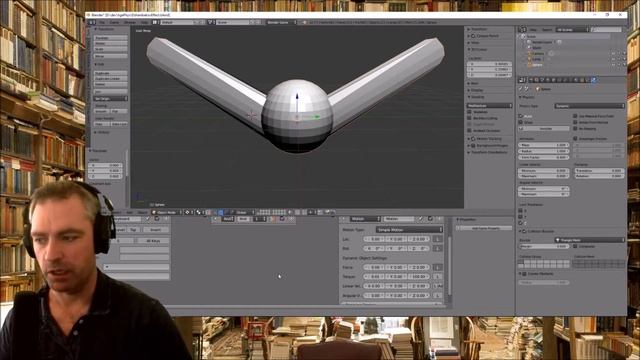This screenshot has height=360, width=640.
Task: Open the Game menu
Action: [114, 22]
